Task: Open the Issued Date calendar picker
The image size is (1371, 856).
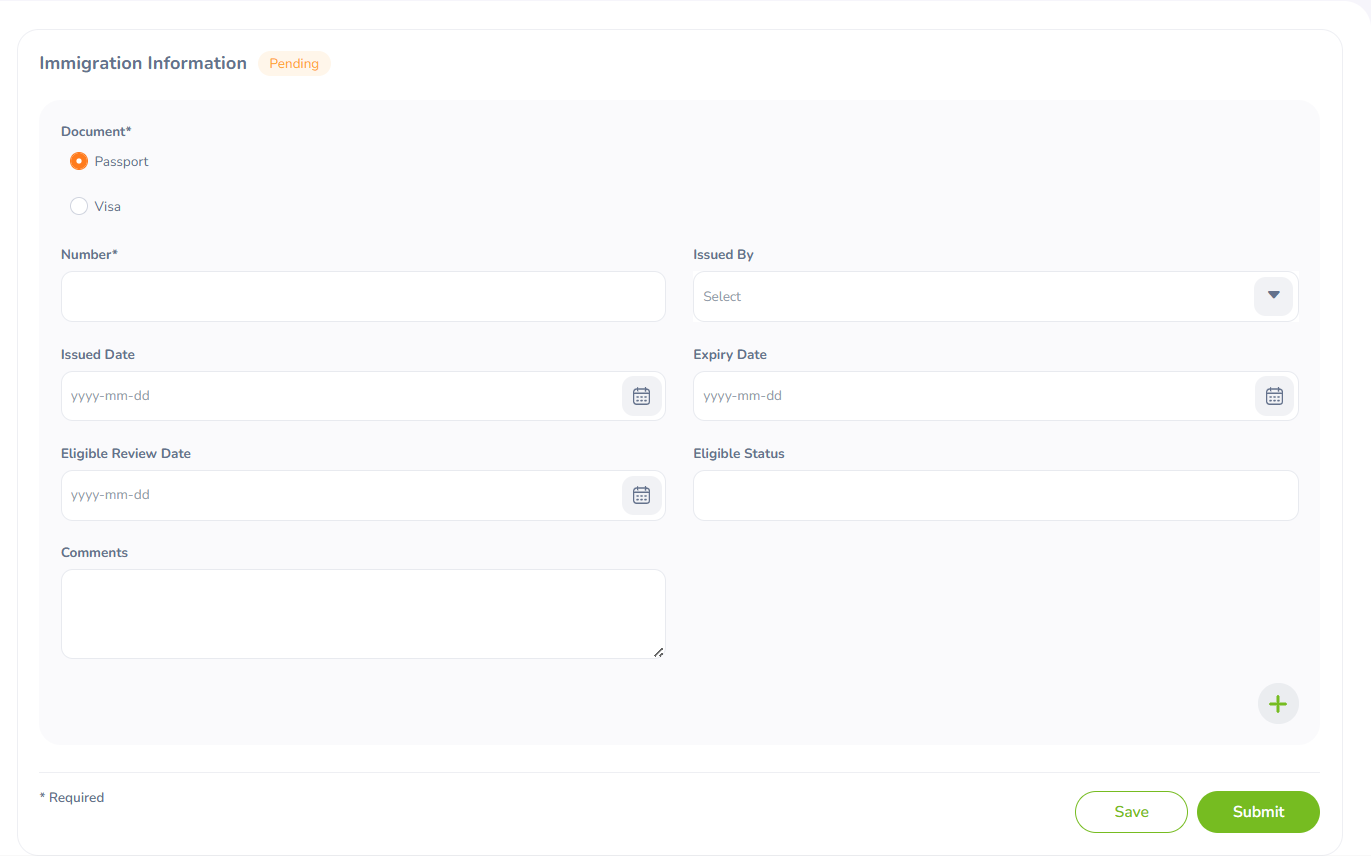Action: 641,396
